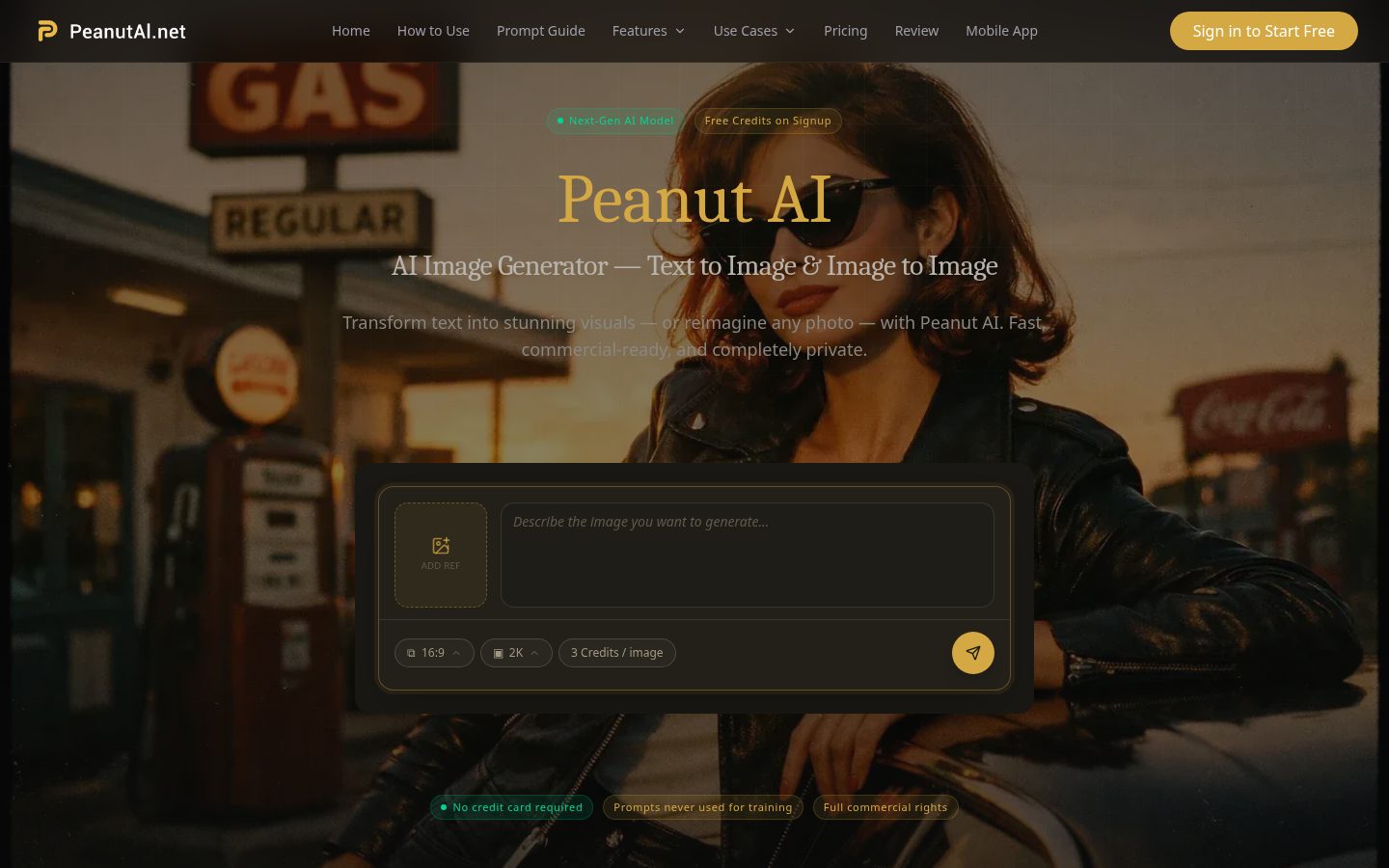Expand the Use Cases dropdown menu
Image resolution: width=1389 pixels, height=868 pixels.
(754, 31)
